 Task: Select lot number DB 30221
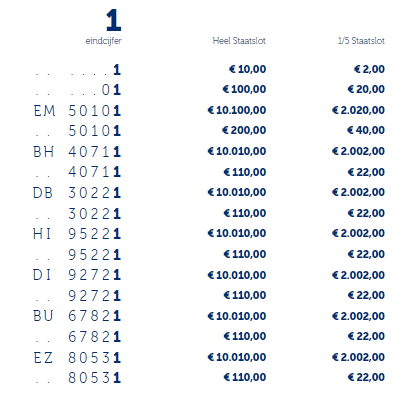[77, 193]
